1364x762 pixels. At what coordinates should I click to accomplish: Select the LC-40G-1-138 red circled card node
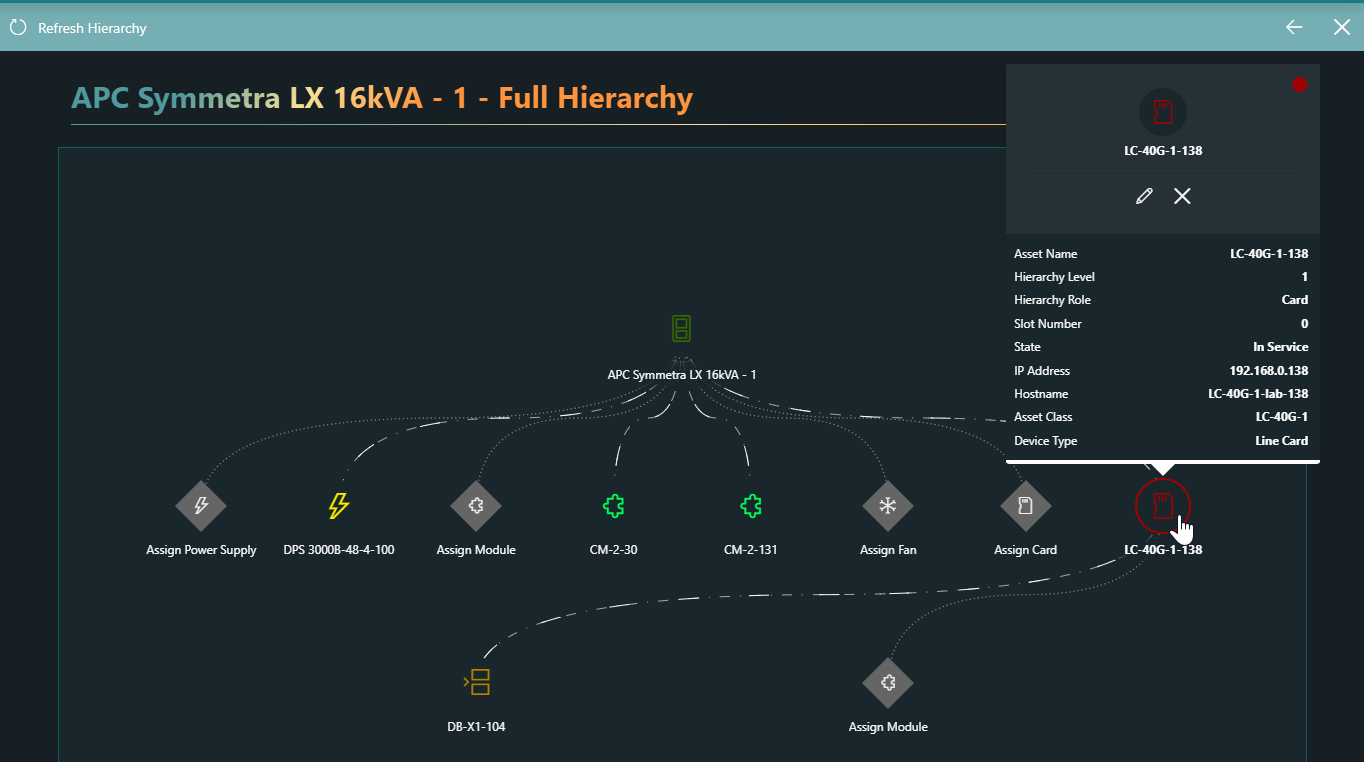point(1162,505)
